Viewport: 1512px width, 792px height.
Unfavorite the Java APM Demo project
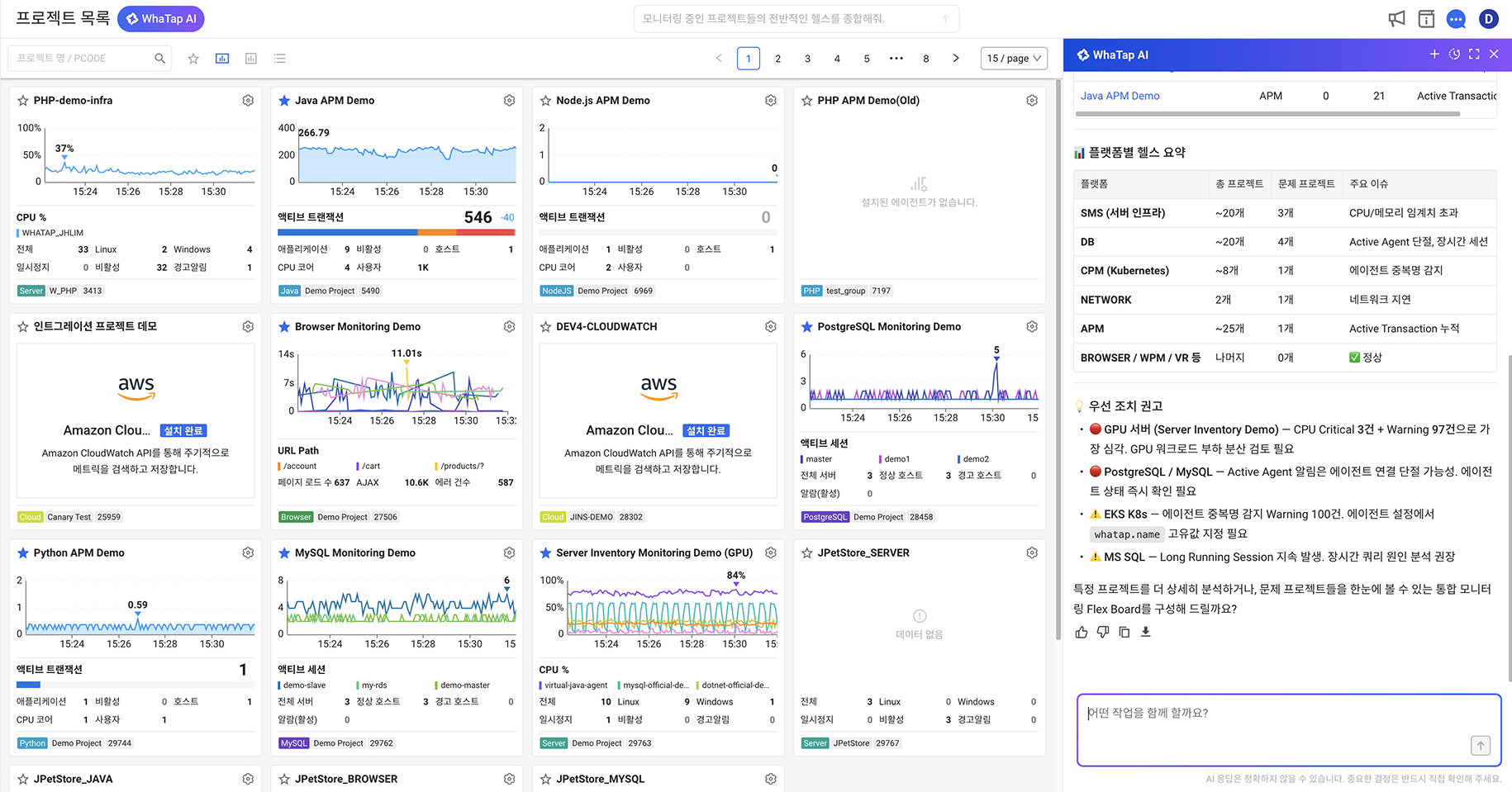tap(284, 101)
